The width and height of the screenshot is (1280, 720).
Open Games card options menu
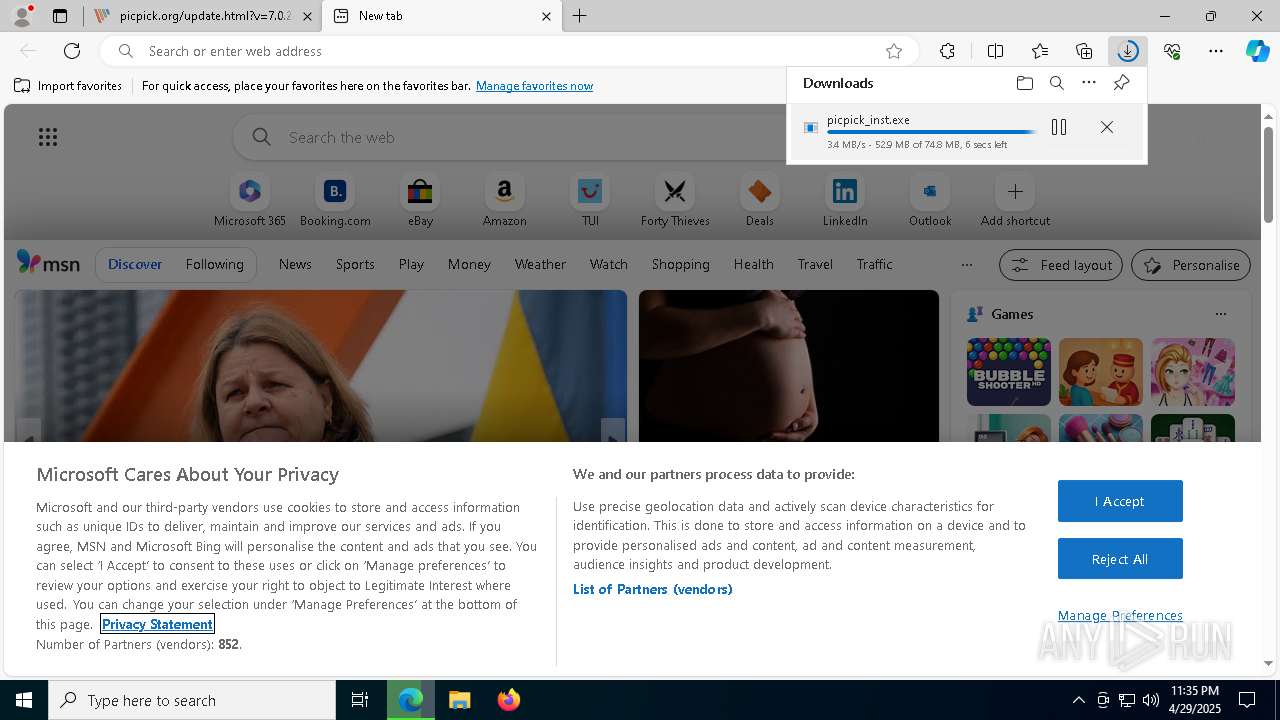pos(1220,314)
